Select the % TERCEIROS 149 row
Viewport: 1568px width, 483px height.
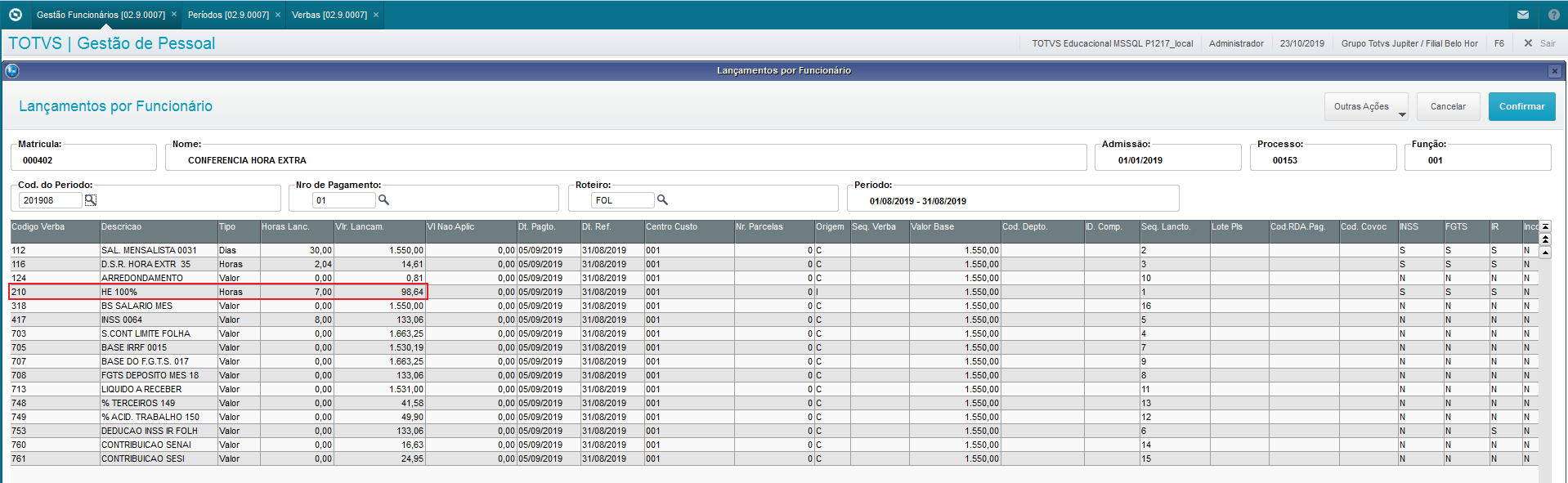pos(774,403)
